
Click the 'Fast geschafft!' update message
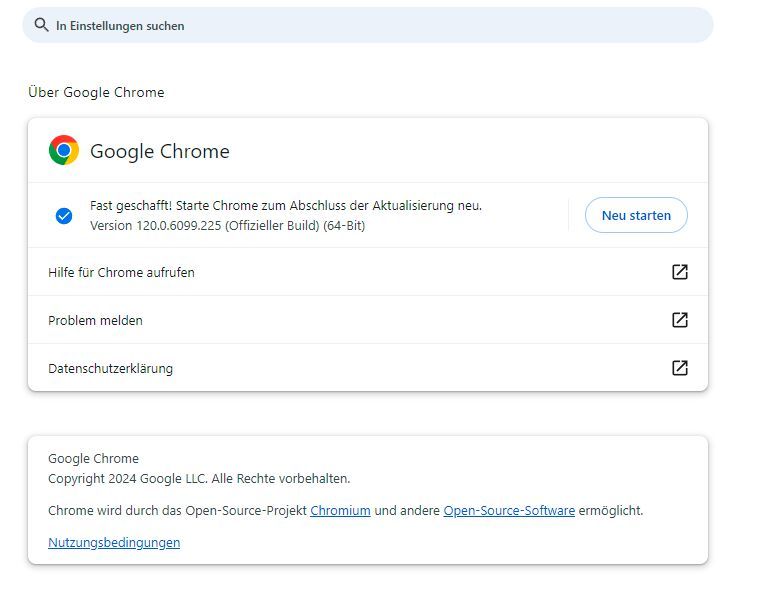point(286,206)
